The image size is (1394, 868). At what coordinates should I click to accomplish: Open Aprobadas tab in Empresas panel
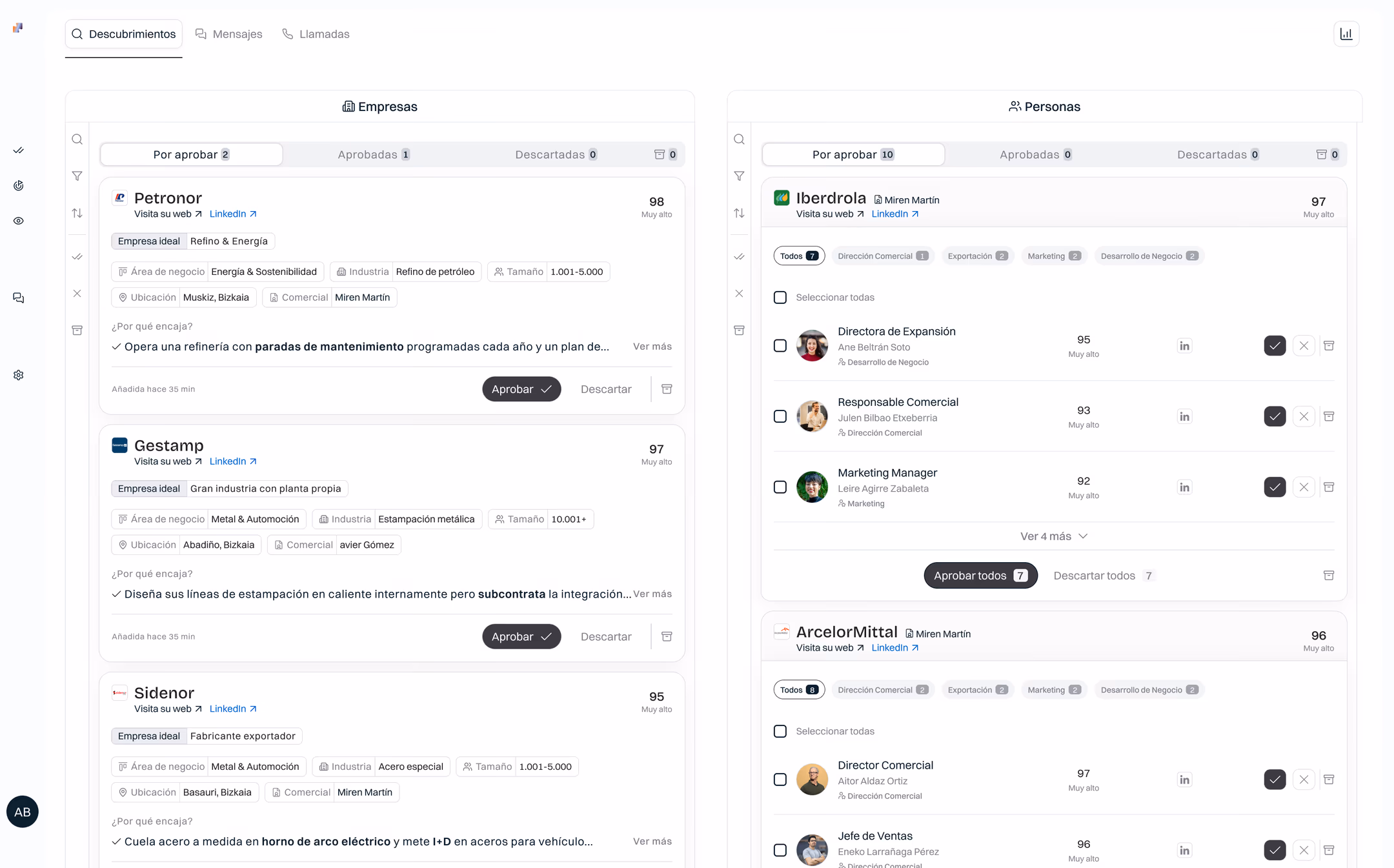click(x=374, y=154)
